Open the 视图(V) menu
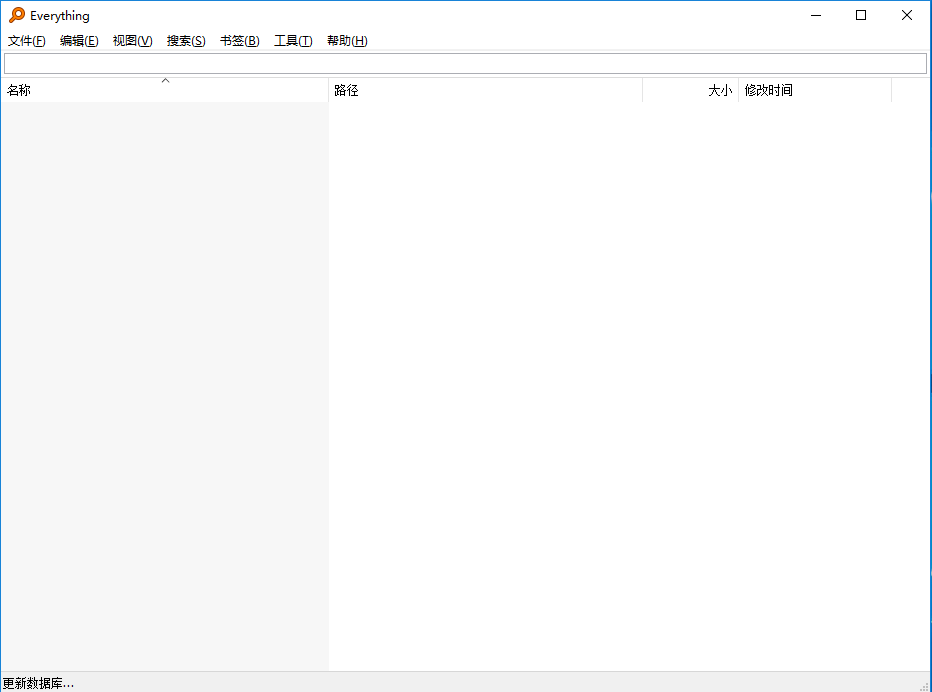Screen dimensions: 932x692 [132, 41]
